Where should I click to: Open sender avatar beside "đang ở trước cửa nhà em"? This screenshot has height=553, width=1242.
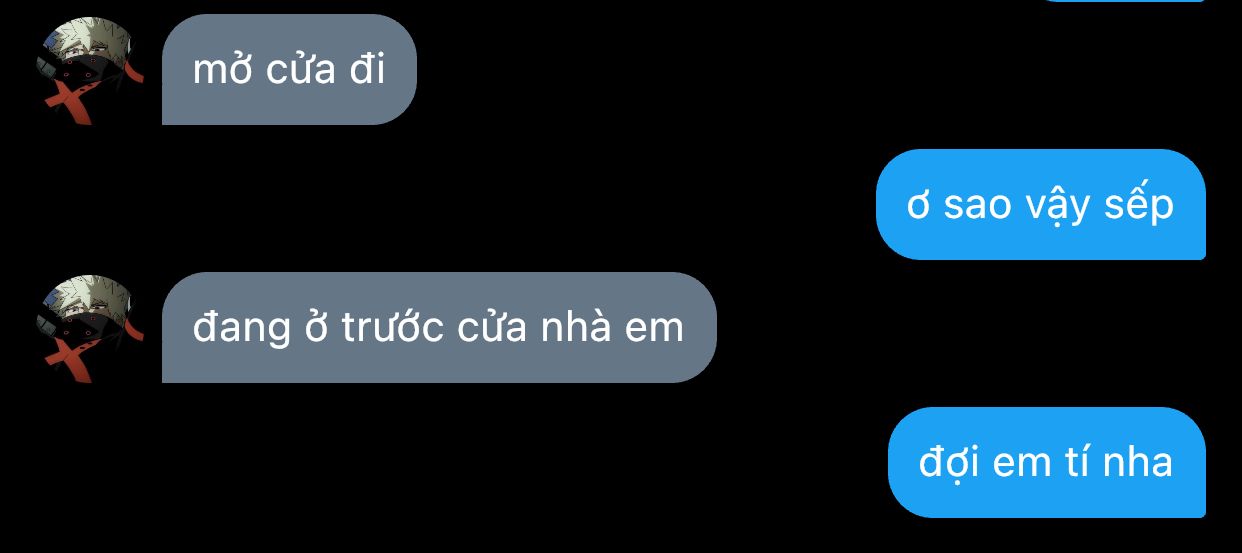click(x=91, y=328)
